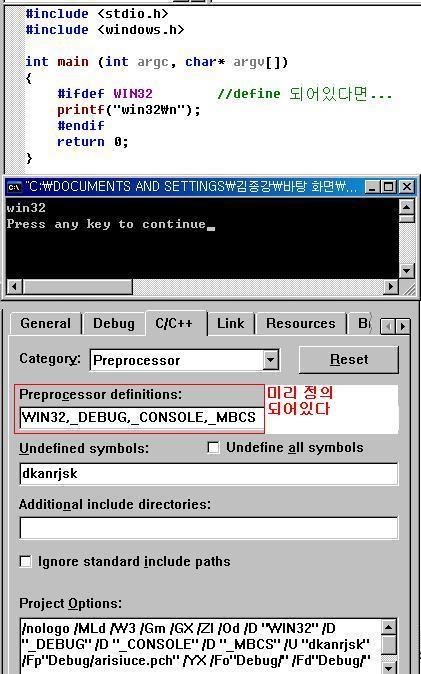Open the Resources tab
This screenshot has height=674, width=421.
[301, 324]
